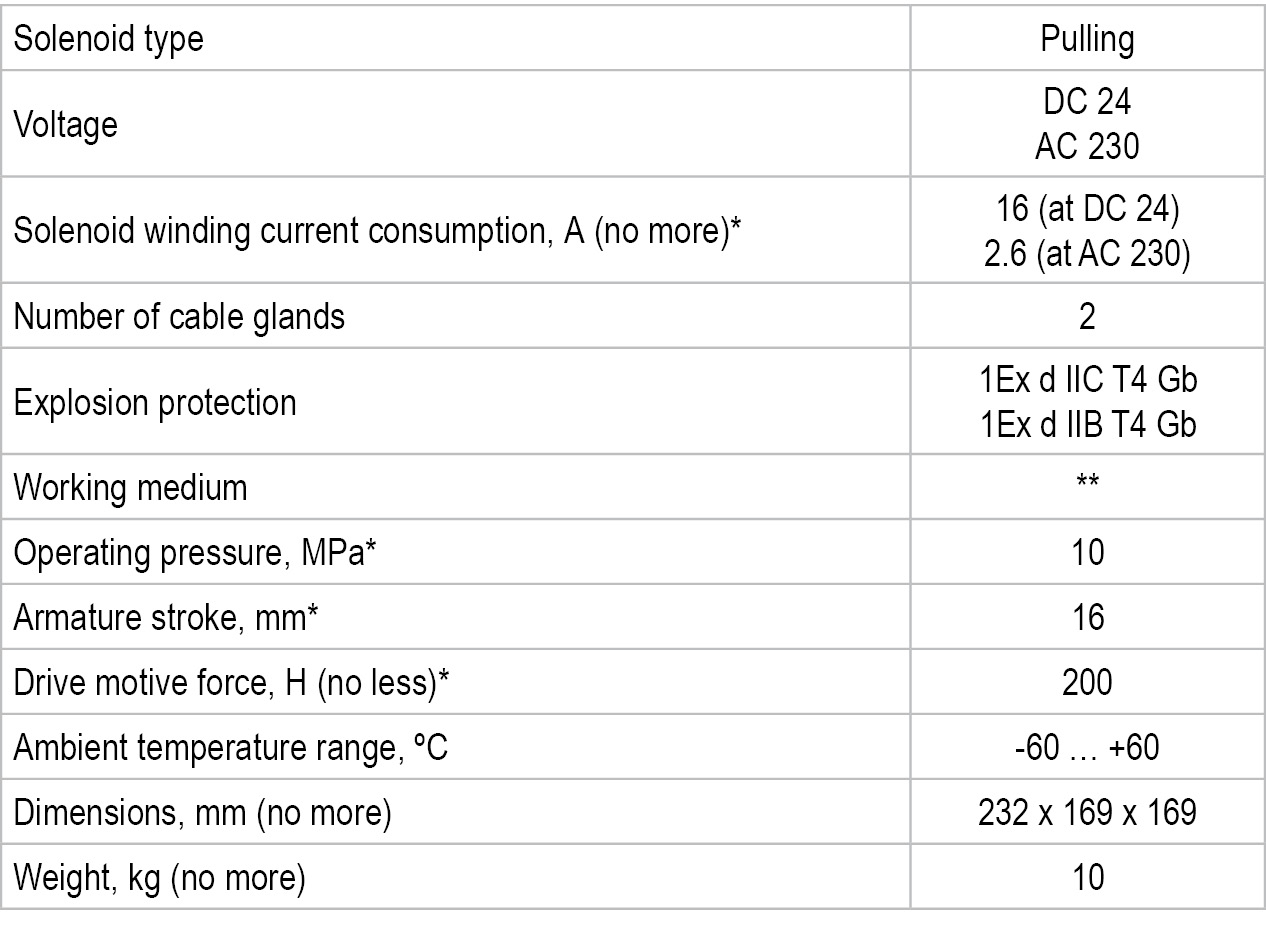Click the Armature stroke, mm label

pyautogui.click(x=166, y=618)
